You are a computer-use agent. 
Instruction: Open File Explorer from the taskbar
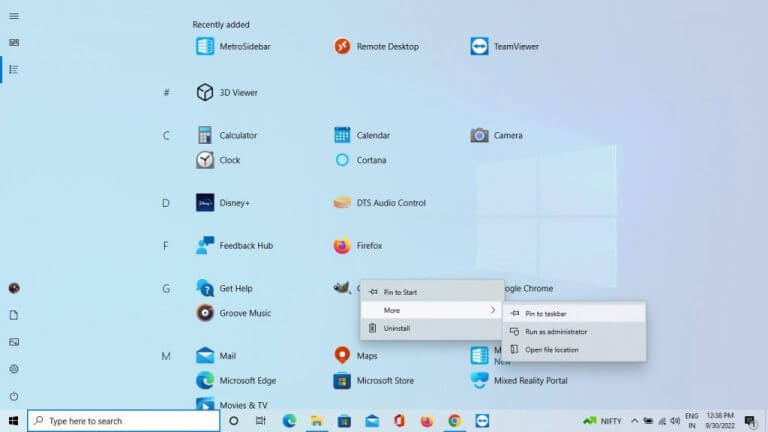[316, 421]
